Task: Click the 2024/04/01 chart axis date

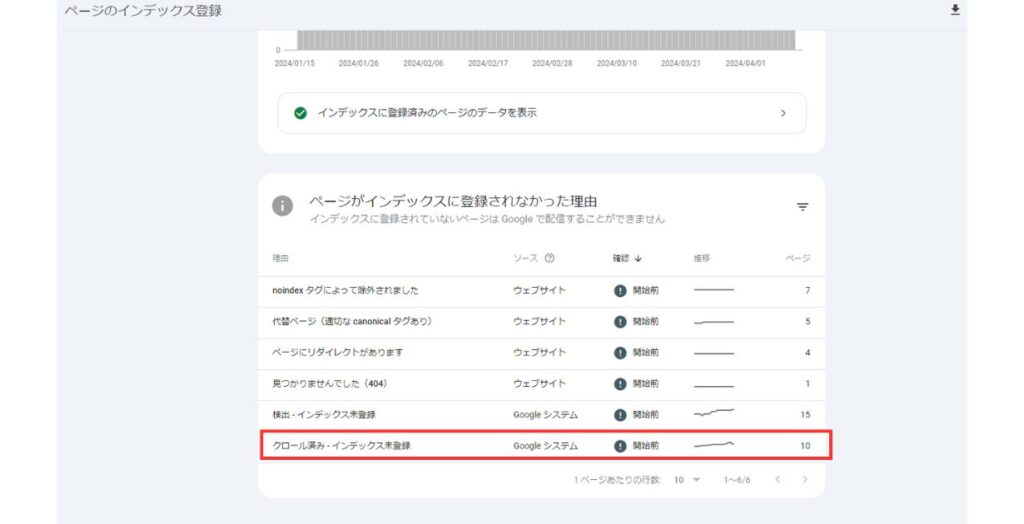Action: (x=745, y=63)
